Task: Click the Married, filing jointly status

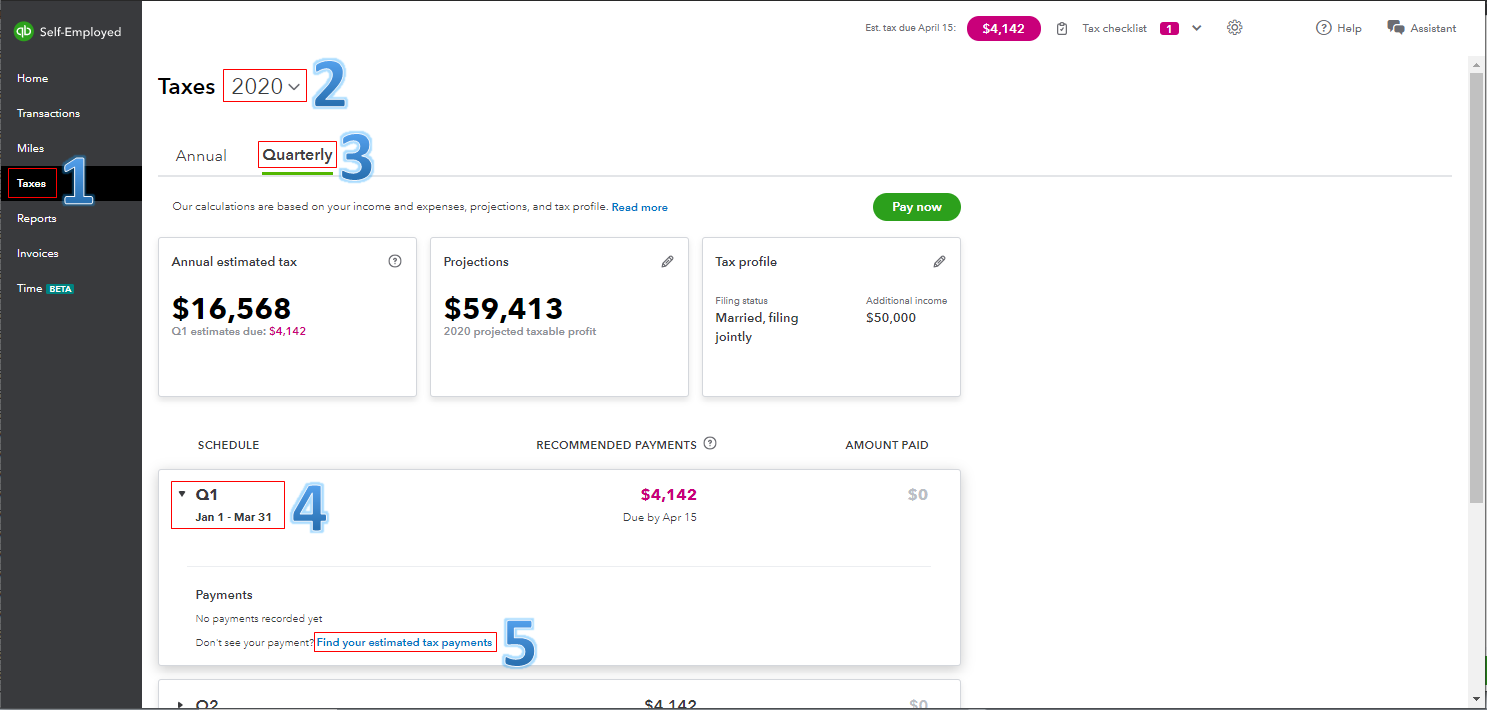Action: 757,327
